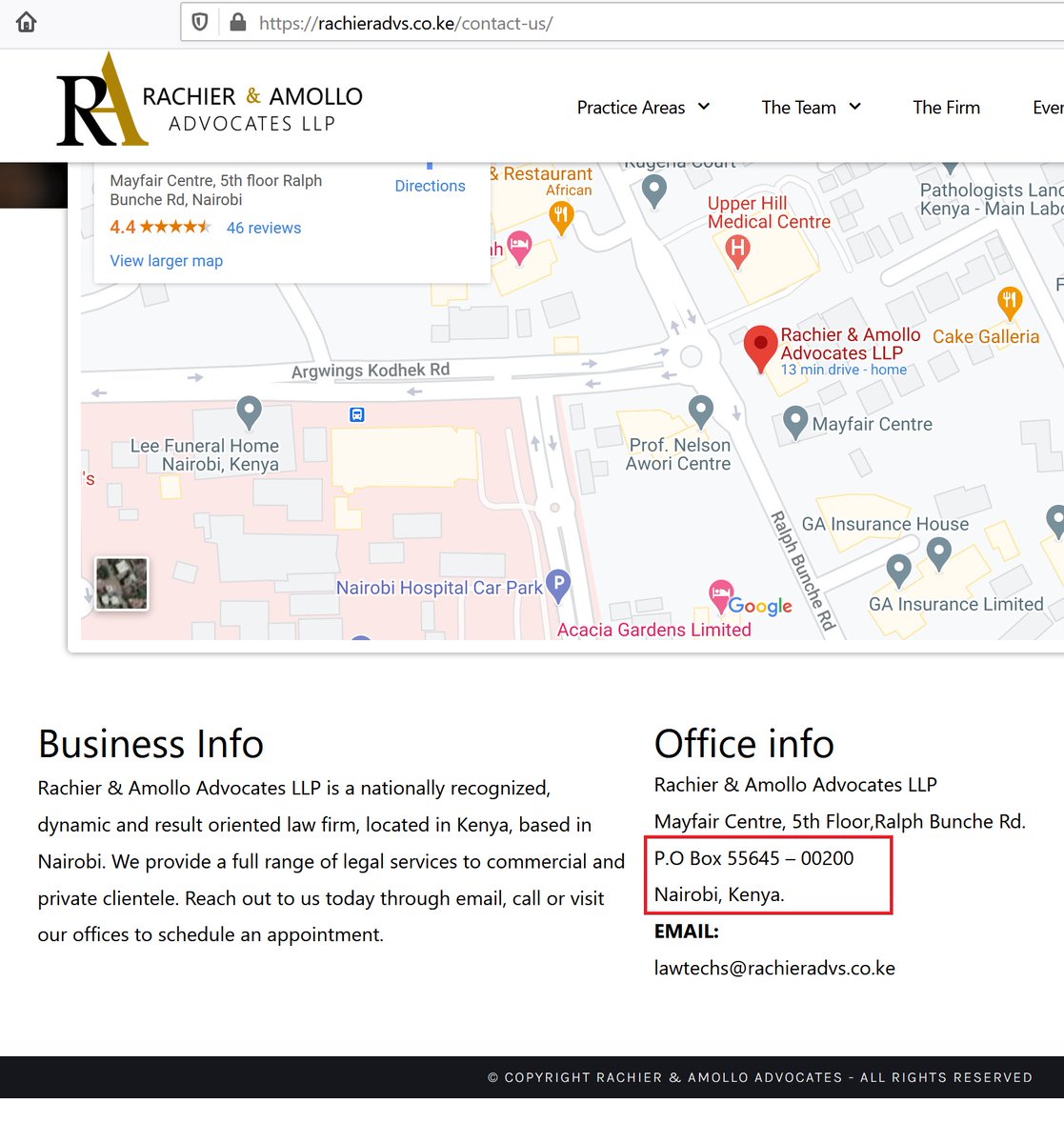The height and width of the screenshot is (1143, 1064).
Task: Expand The Team dropdown chevron
Action: tap(854, 107)
